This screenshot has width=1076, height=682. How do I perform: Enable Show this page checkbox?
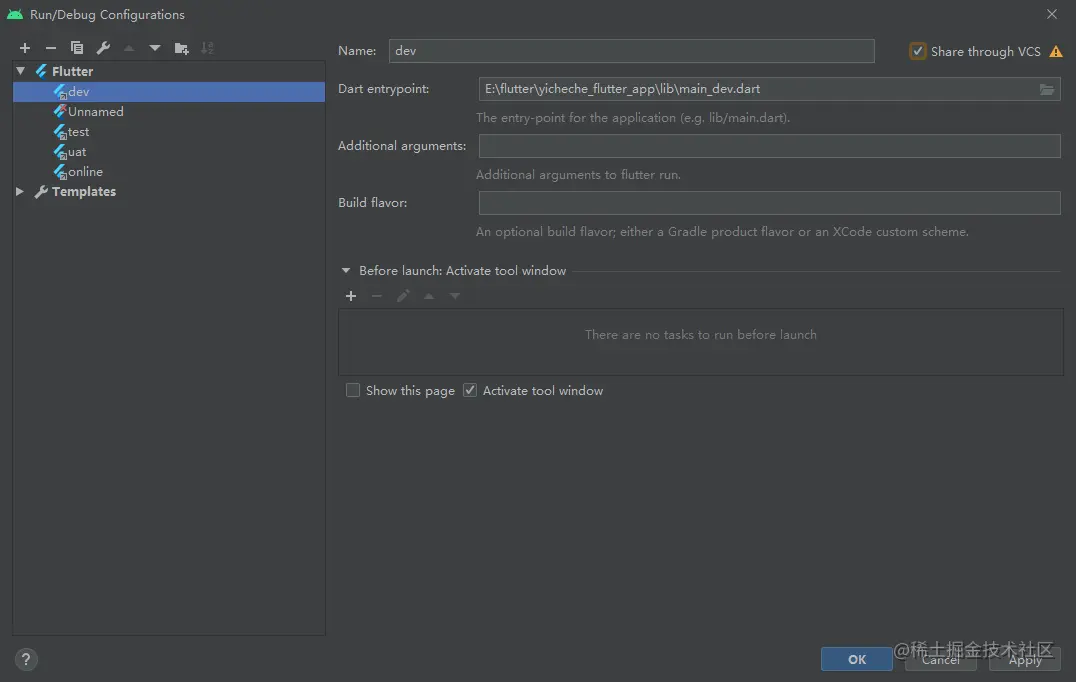353,391
